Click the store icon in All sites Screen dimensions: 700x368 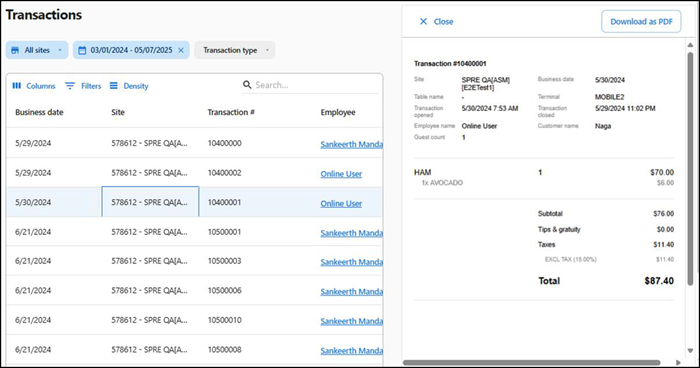tap(15, 50)
